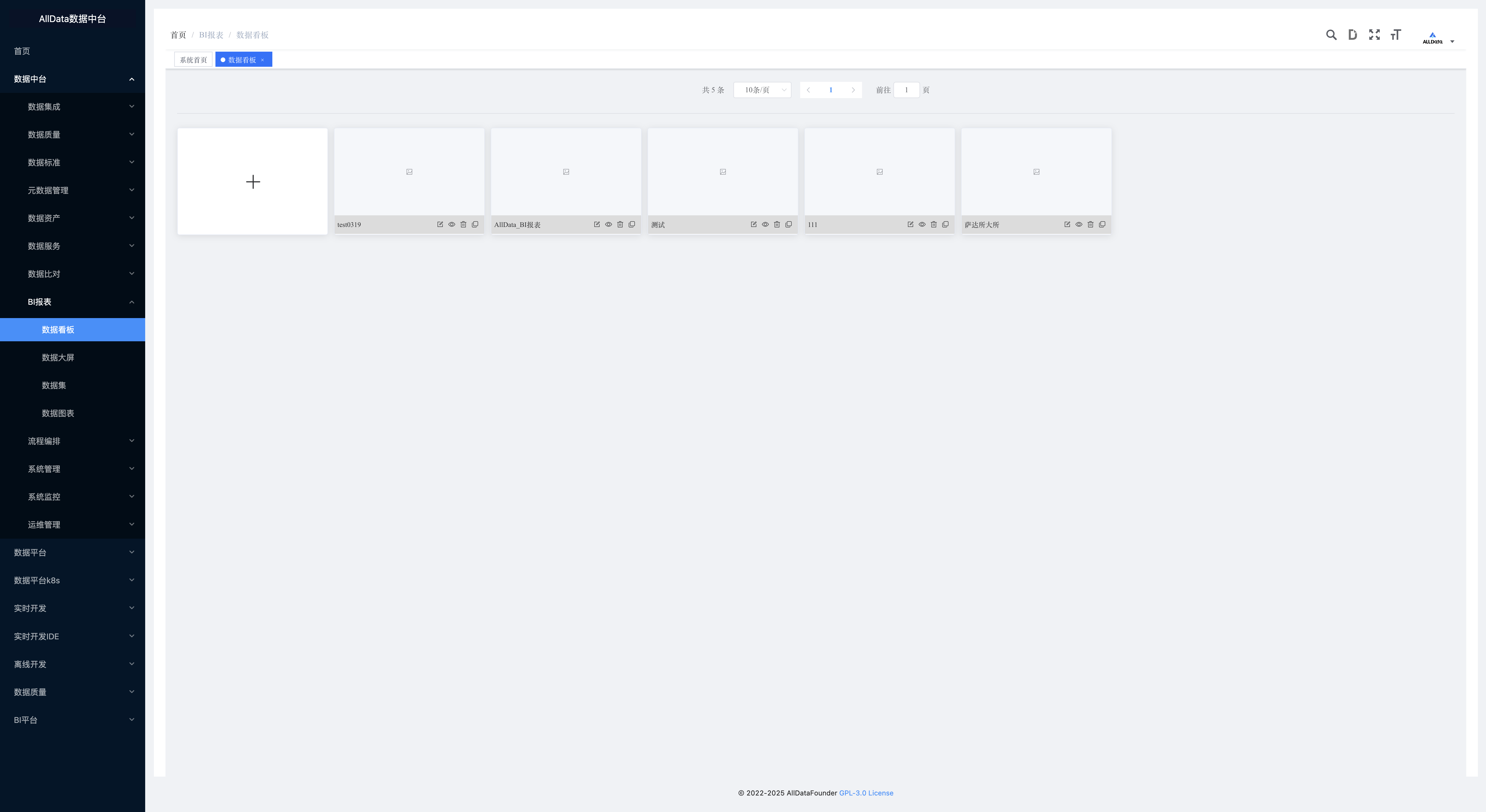Image resolution: width=1486 pixels, height=812 pixels.
Task: Collapse the BI报表 submenu
Action: (x=73, y=302)
